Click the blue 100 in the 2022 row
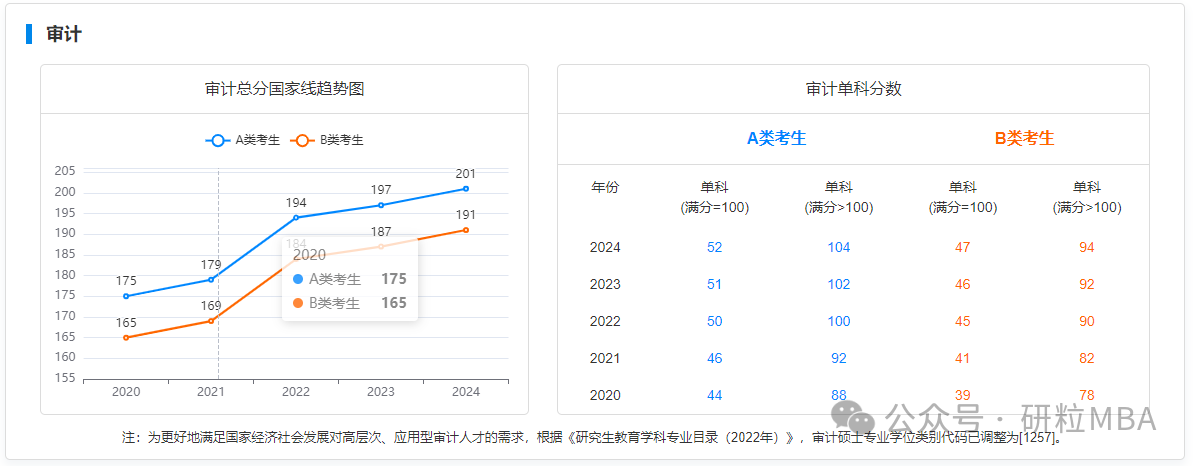The width and height of the screenshot is (1193, 466). point(838,321)
